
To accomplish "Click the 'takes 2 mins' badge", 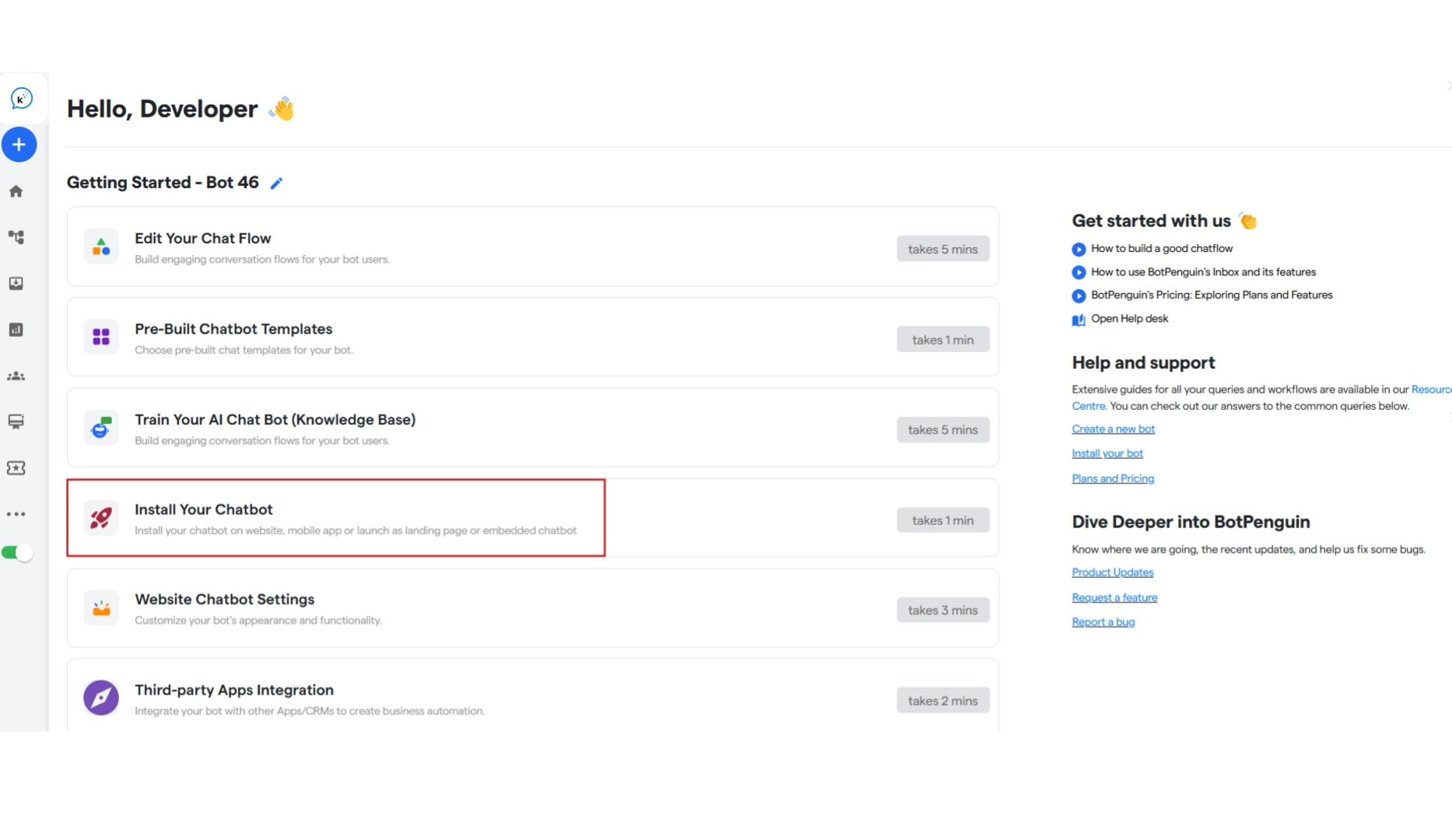I will (x=943, y=701).
